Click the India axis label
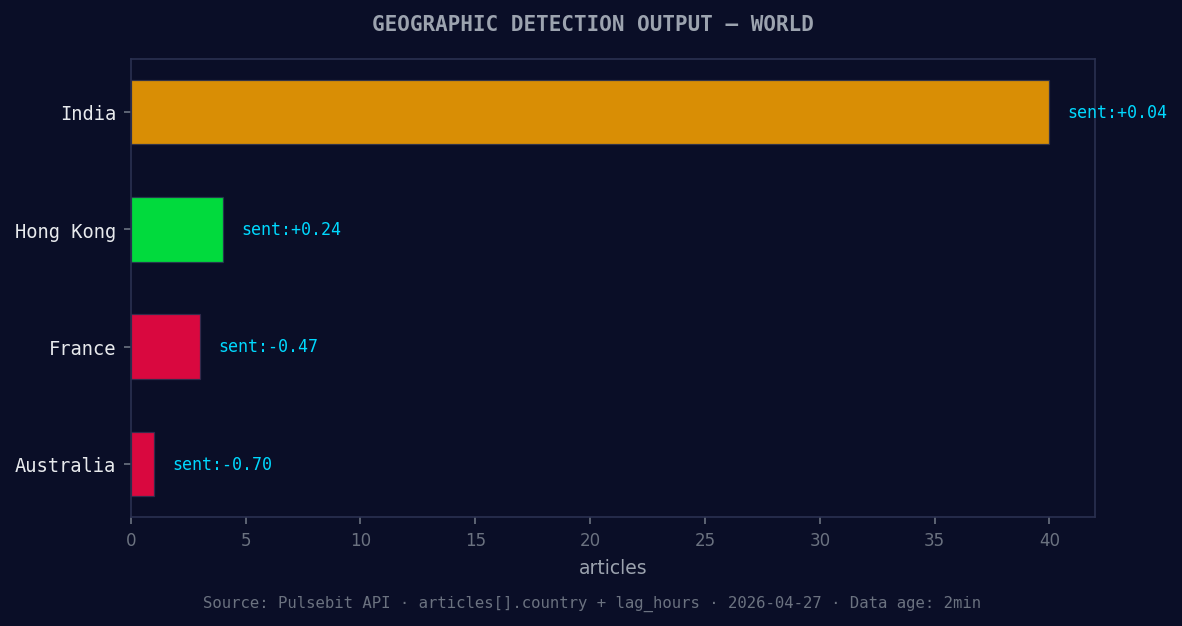Viewport: 1182px width, 626px height. tap(89, 113)
